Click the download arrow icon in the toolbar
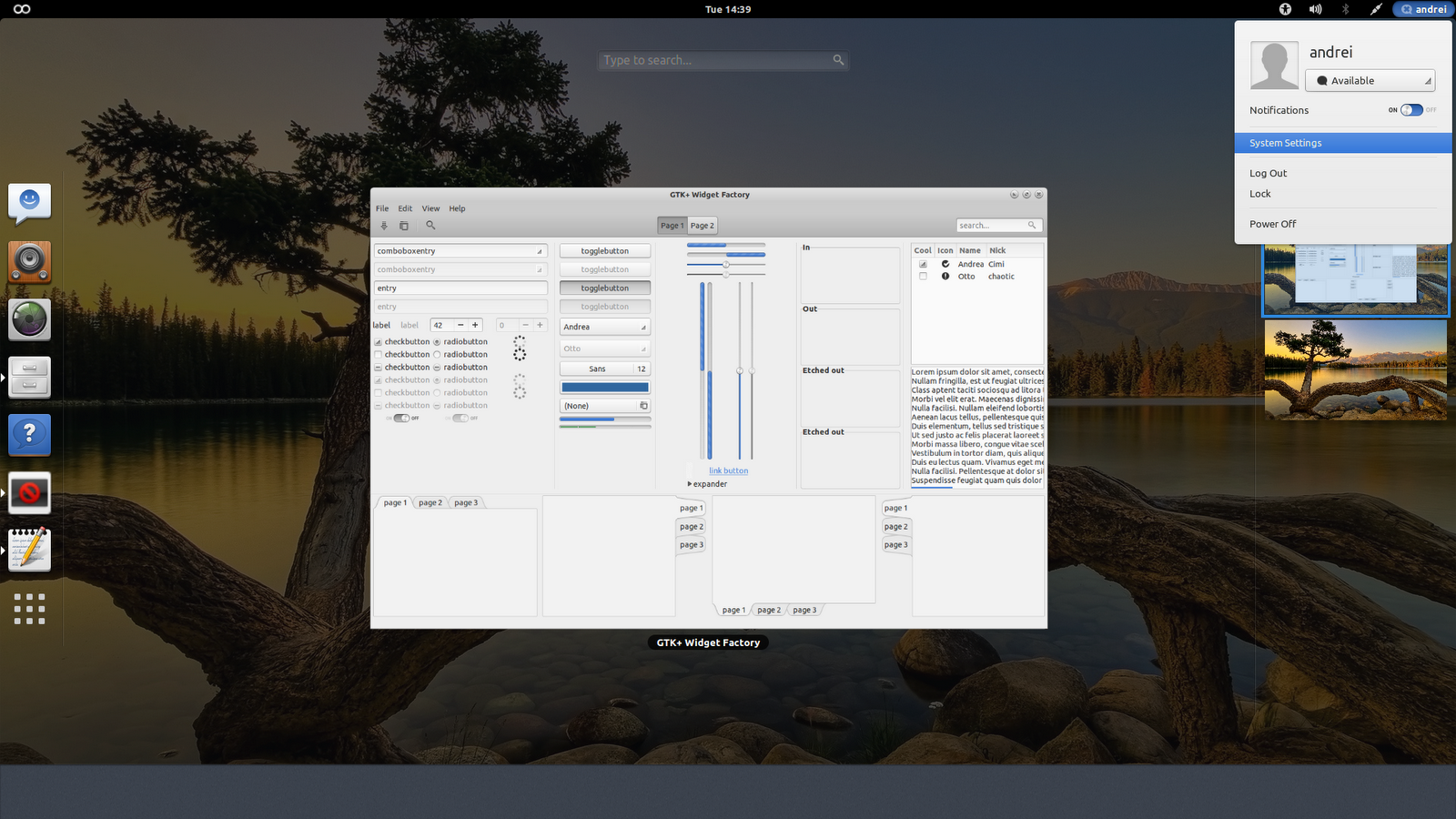This screenshot has height=819, width=1456. pos(384,226)
